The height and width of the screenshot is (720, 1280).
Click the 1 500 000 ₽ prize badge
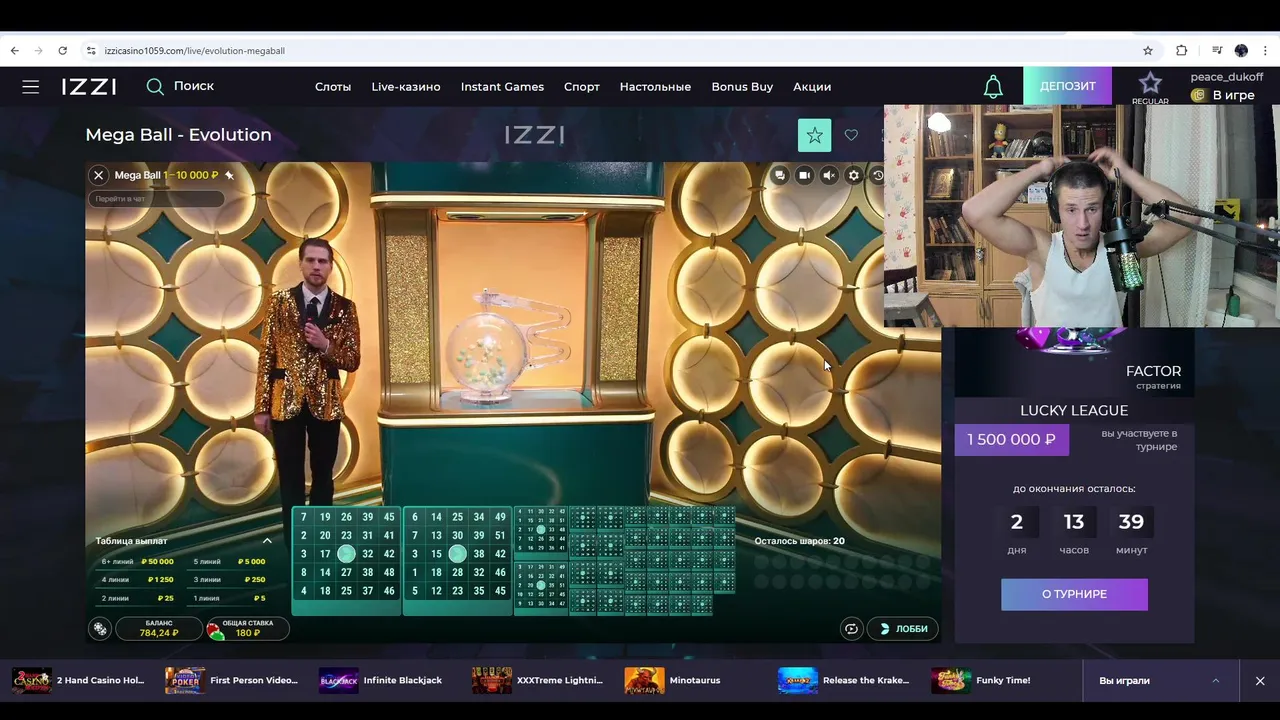tap(1011, 440)
